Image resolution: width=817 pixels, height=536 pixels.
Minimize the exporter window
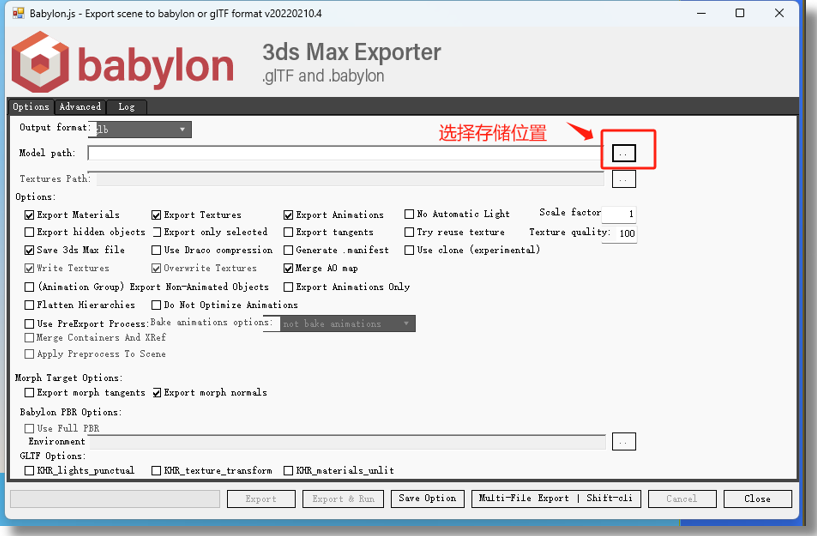click(x=701, y=13)
